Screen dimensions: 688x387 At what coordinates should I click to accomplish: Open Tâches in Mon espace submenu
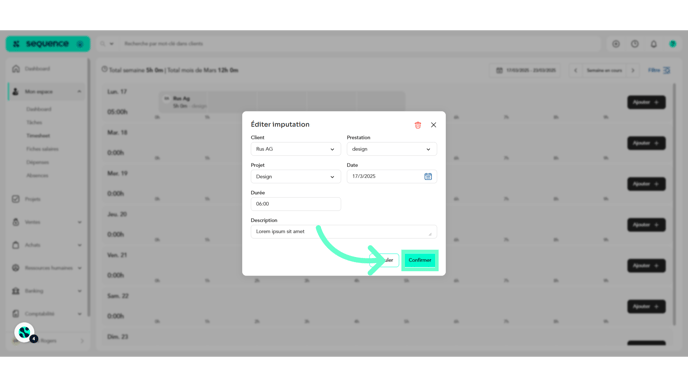tap(34, 122)
